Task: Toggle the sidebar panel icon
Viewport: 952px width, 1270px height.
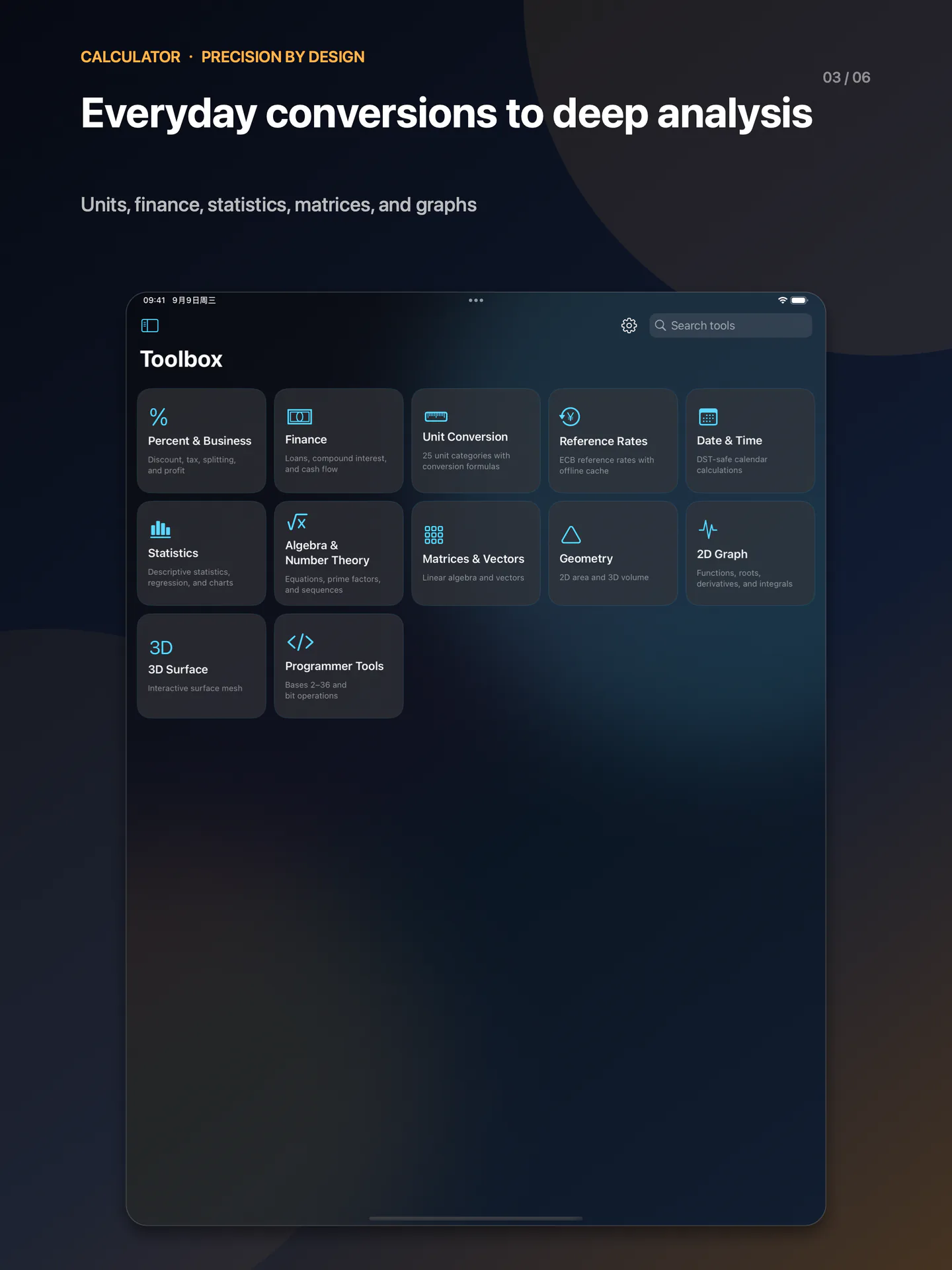Action: coord(150,325)
